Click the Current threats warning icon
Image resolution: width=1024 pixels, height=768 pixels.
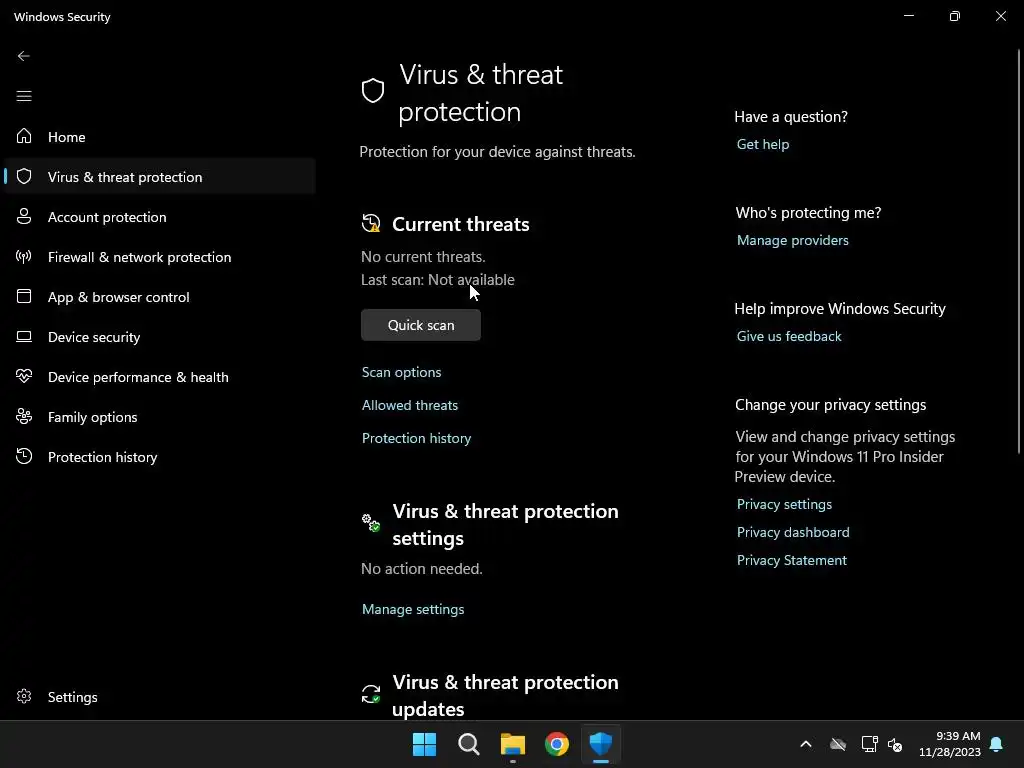pos(371,223)
